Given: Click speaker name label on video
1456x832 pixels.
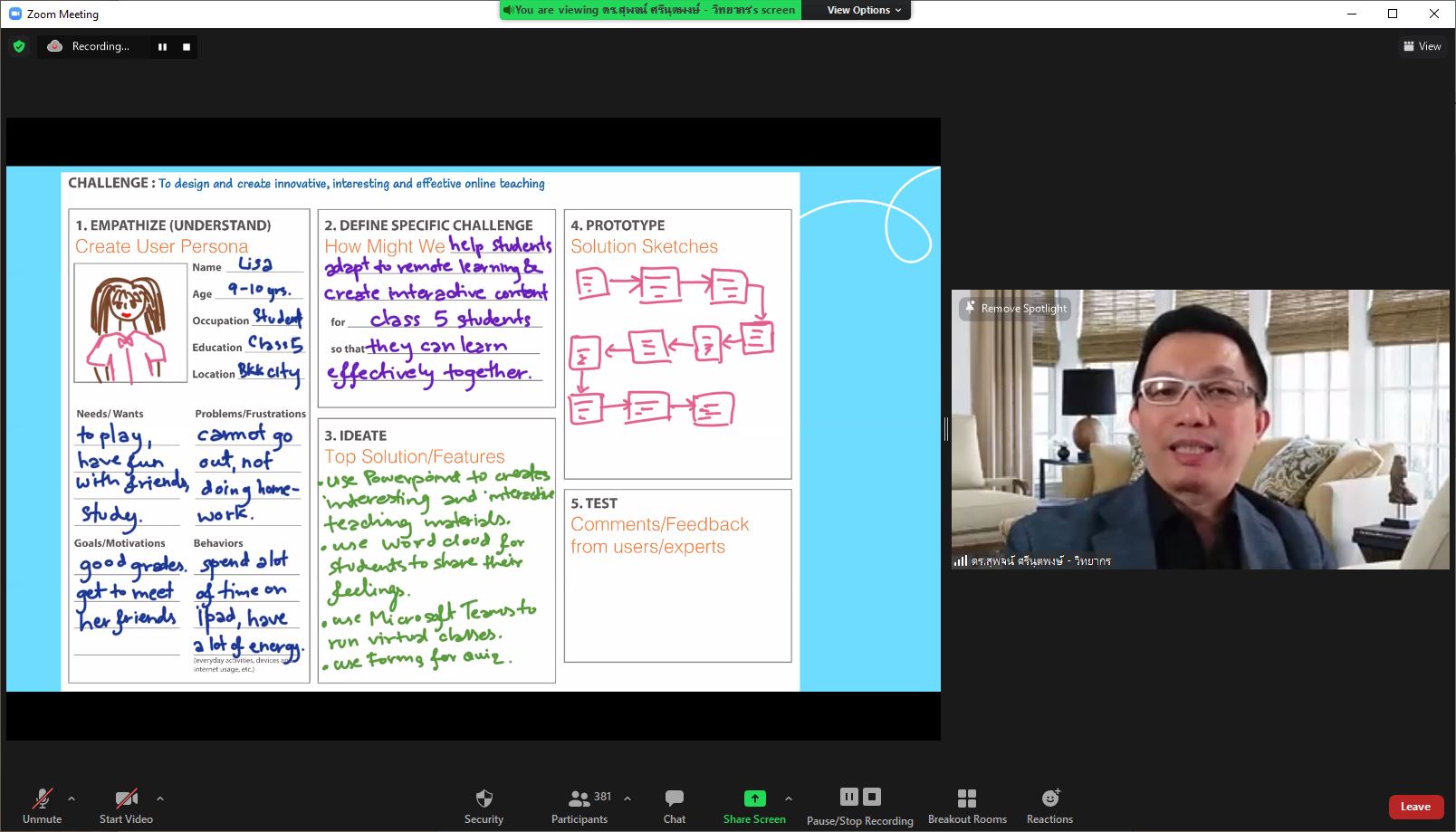Looking at the screenshot, I should pyautogui.click(x=1040, y=561).
